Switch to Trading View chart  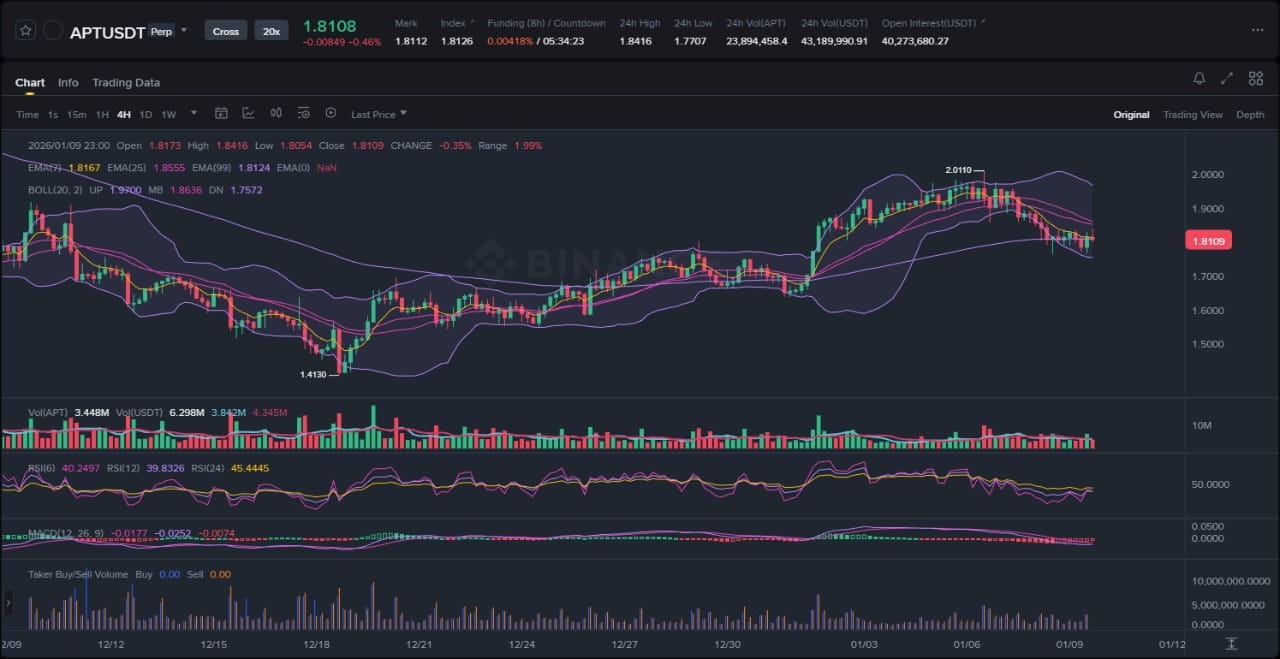pyautogui.click(x=1192, y=115)
